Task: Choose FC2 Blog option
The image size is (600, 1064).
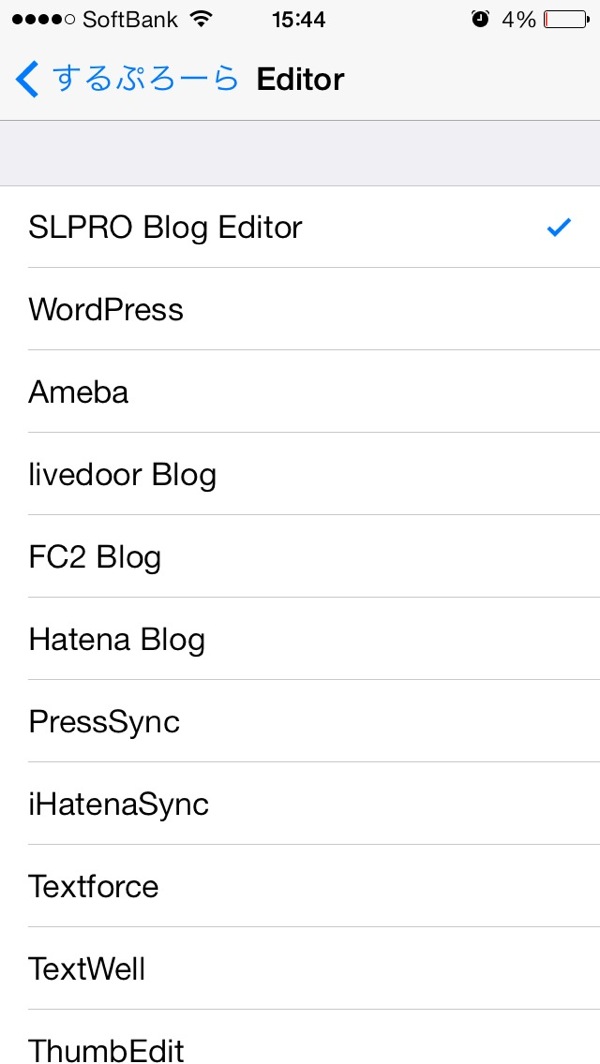Action: point(300,556)
